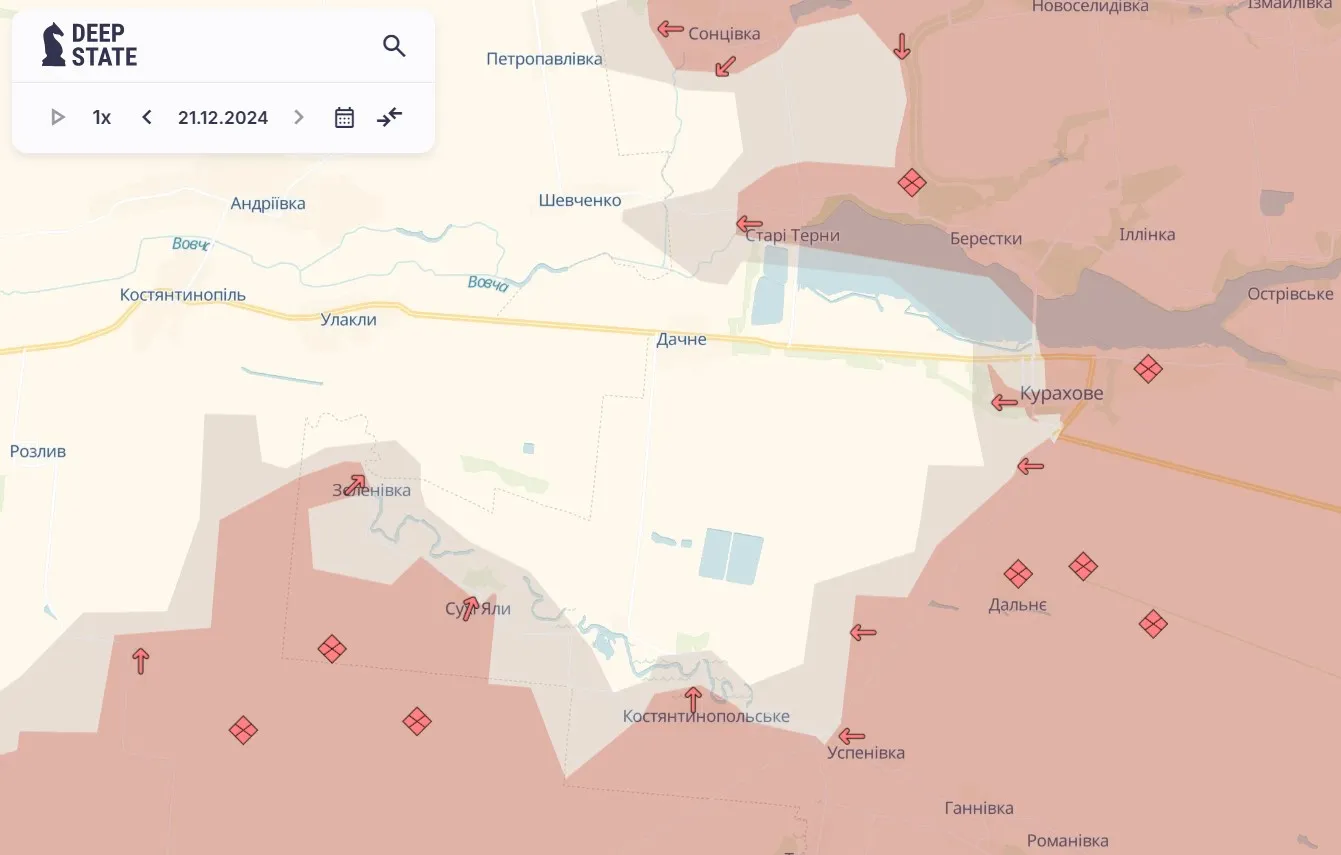This screenshot has width=1341, height=855.
Task: Click the Zelenivka settlement label
Action: pos(369,490)
